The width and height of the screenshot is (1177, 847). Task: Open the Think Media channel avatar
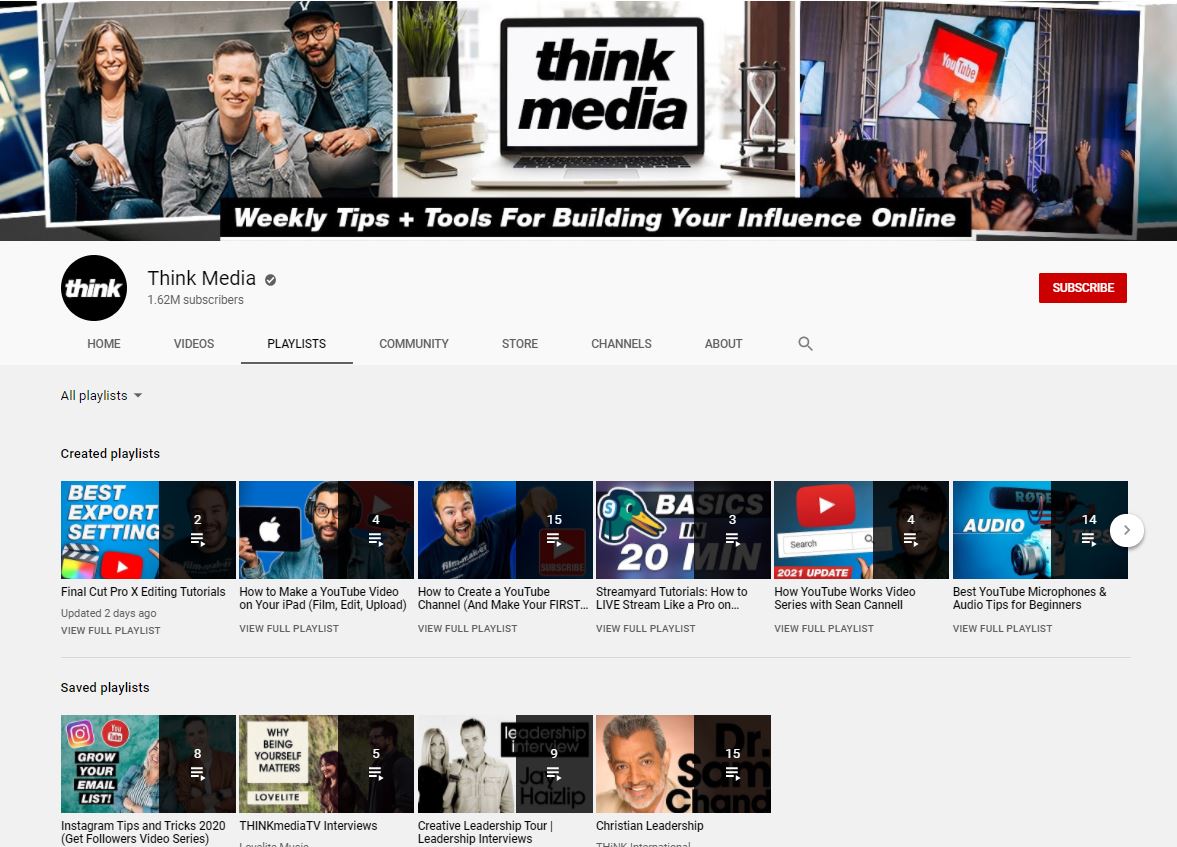[x=93, y=288]
